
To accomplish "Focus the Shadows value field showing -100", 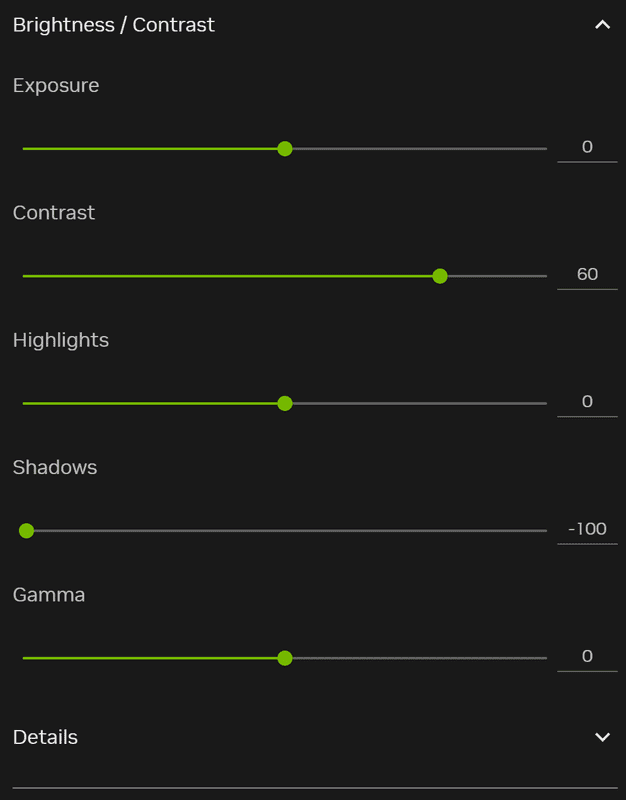I will [587, 529].
